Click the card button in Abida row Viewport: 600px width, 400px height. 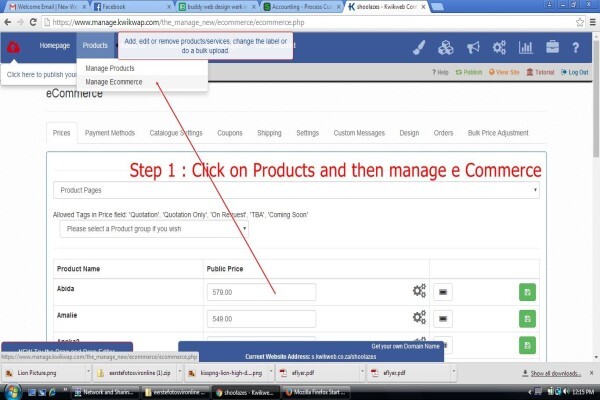[x=443, y=292]
